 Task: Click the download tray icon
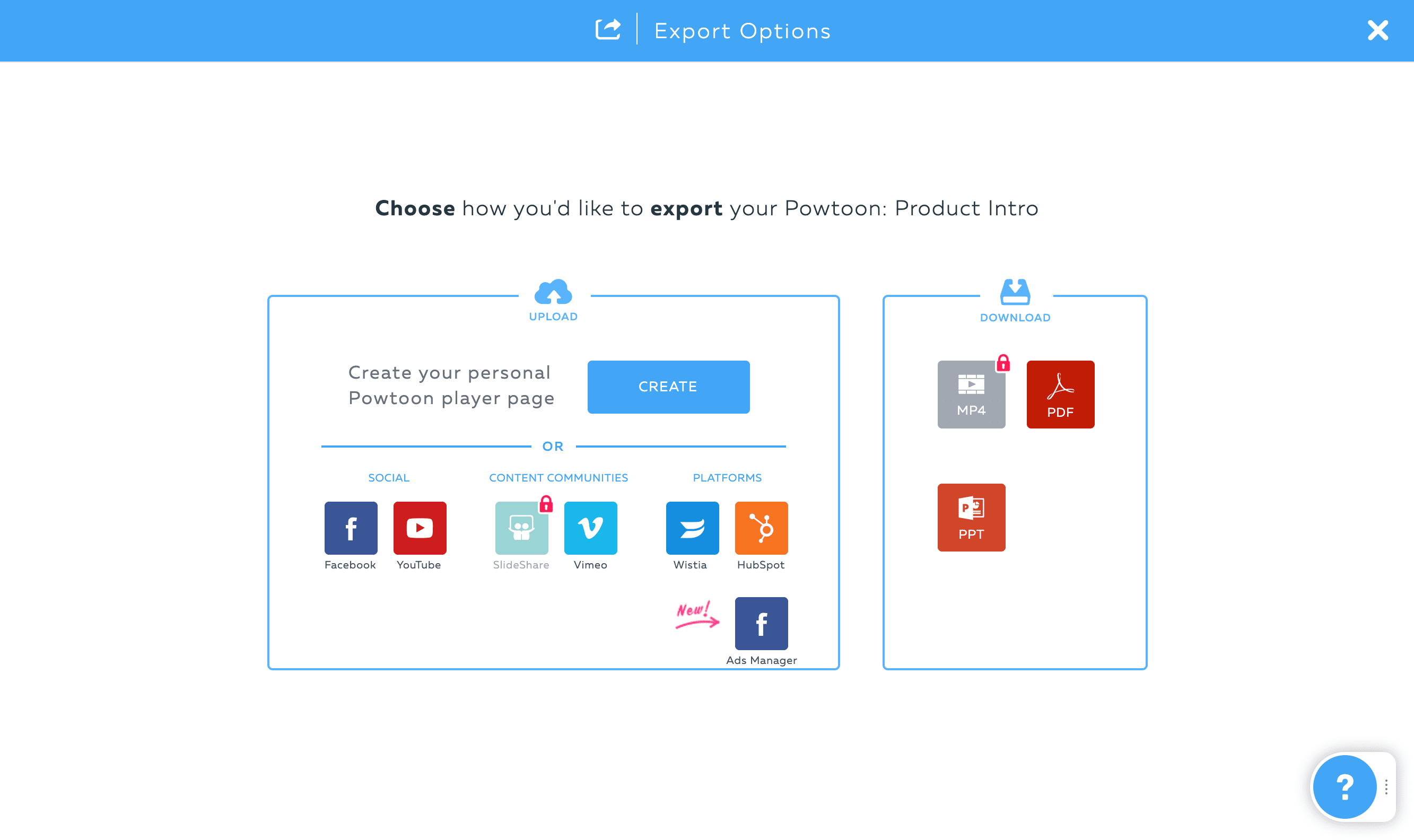(1015, 293)
